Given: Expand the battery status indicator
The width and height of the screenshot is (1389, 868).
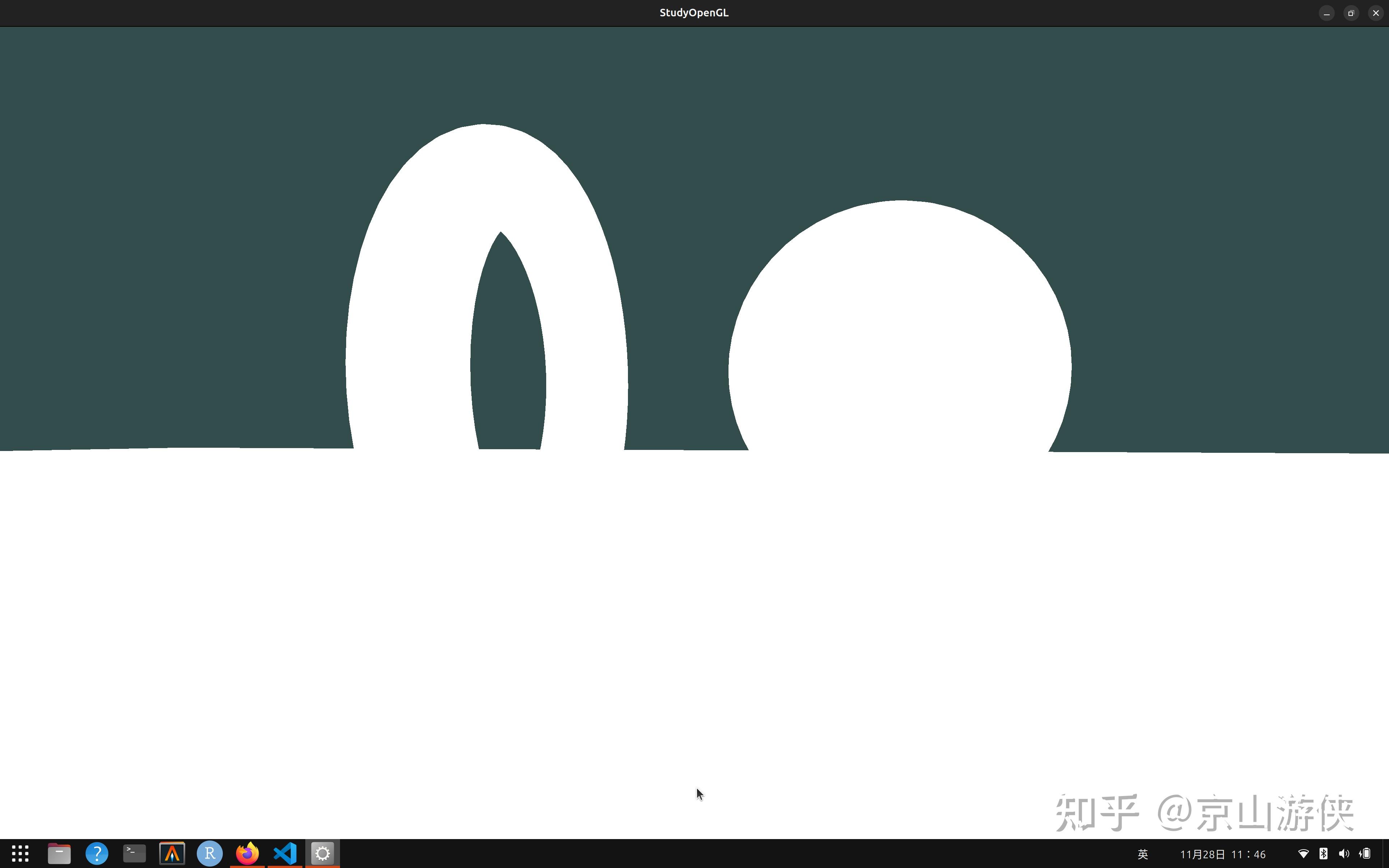Looking at the screenshot, I should point(1365,854).
